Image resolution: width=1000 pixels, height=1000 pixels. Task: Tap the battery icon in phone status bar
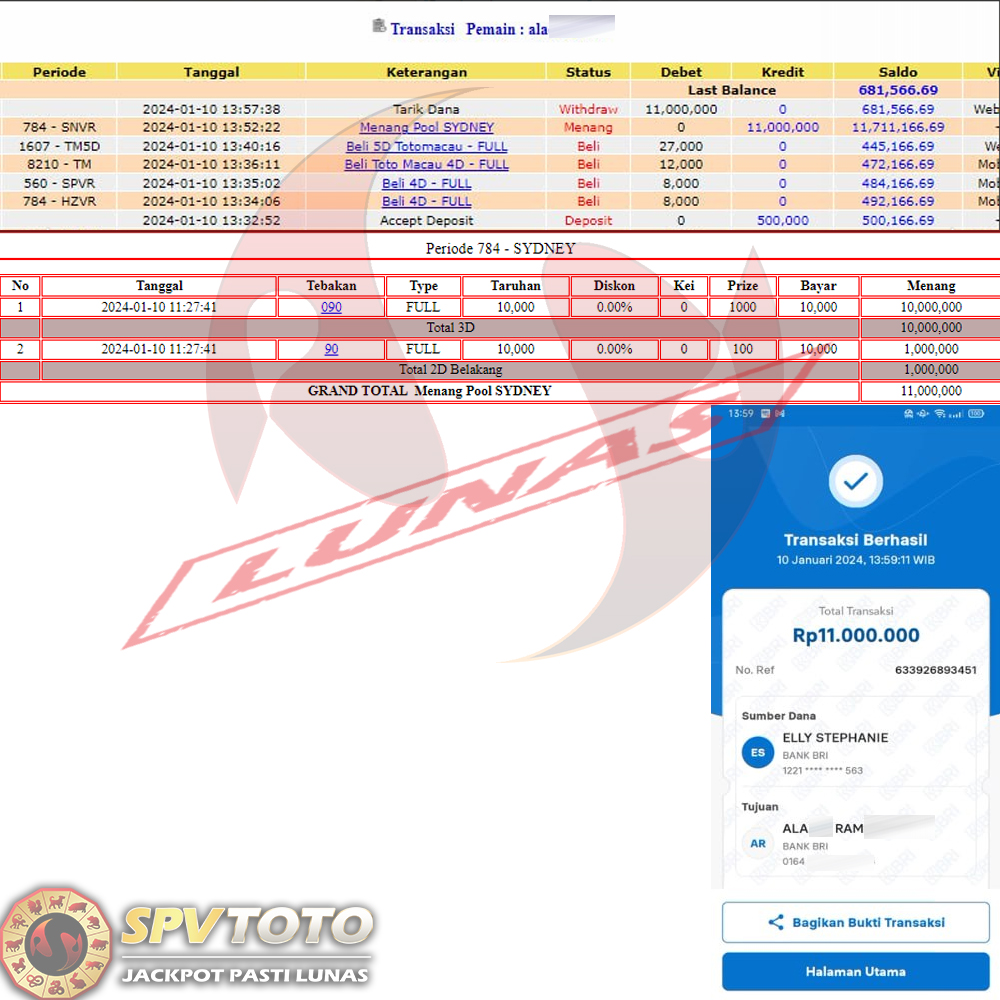tap(976, 413)
